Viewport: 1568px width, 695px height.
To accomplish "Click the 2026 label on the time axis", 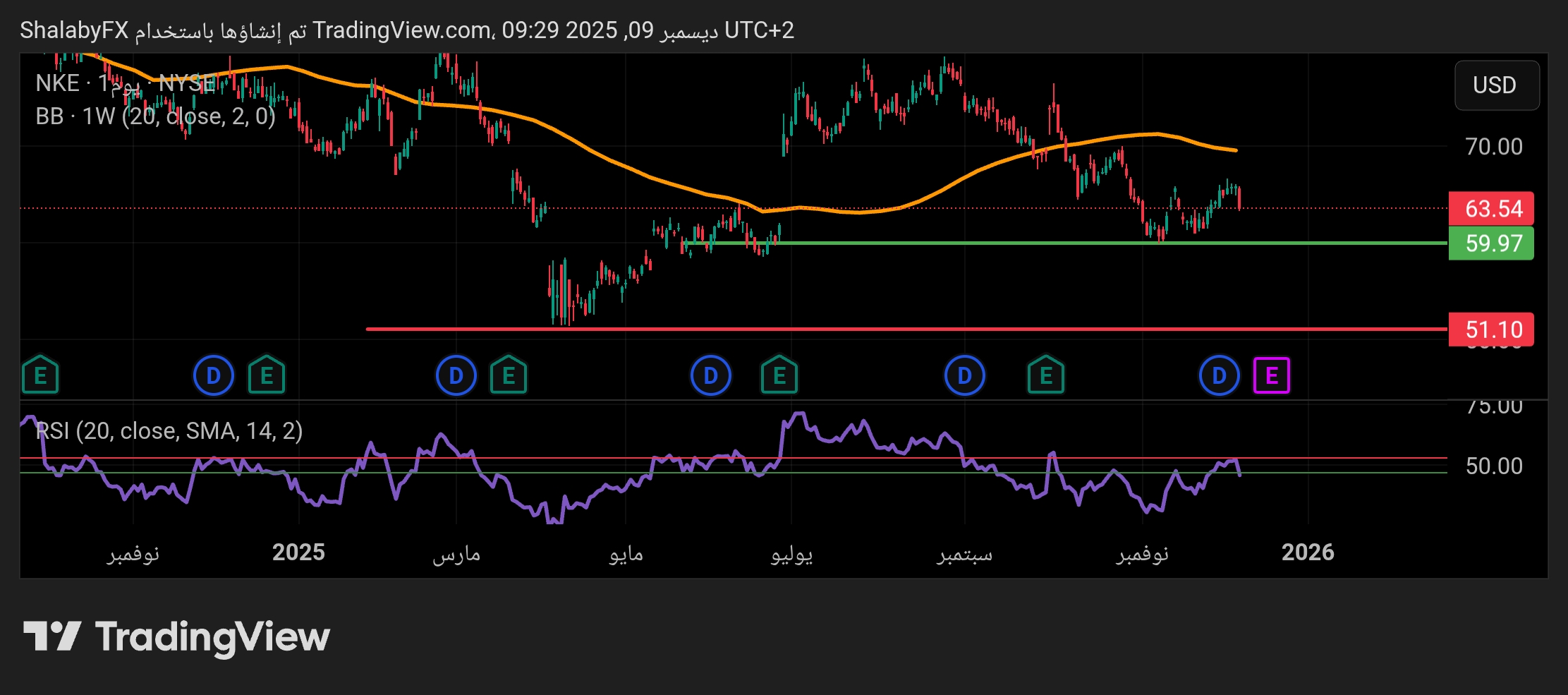I will [x=1307, y=552].
